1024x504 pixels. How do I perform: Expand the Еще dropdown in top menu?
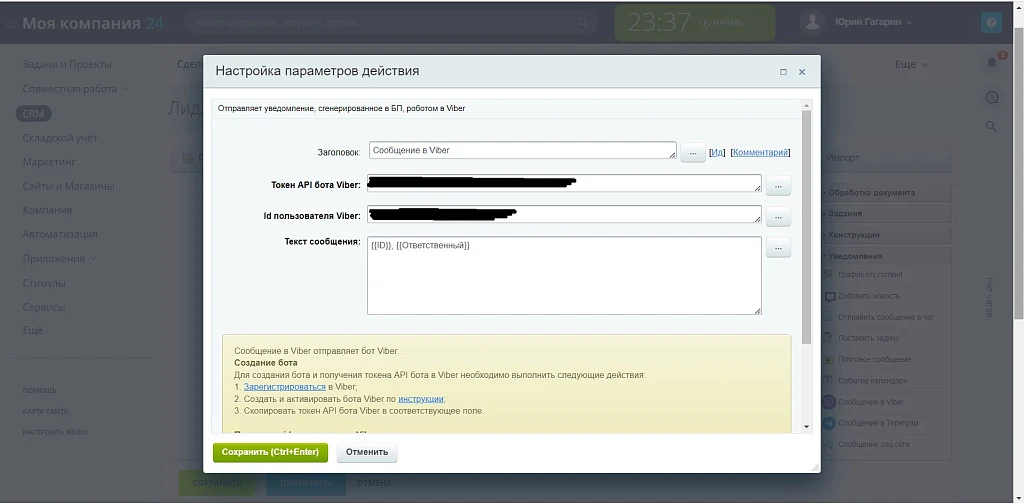[x=910, y=64]
